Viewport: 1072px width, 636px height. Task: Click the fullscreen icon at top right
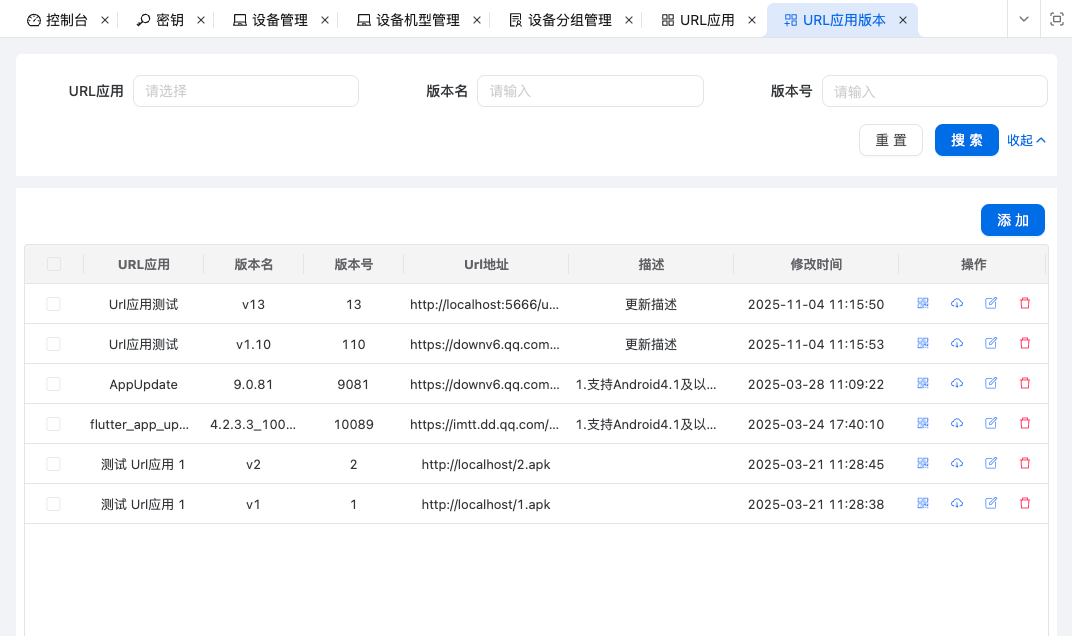(1055, 18)
